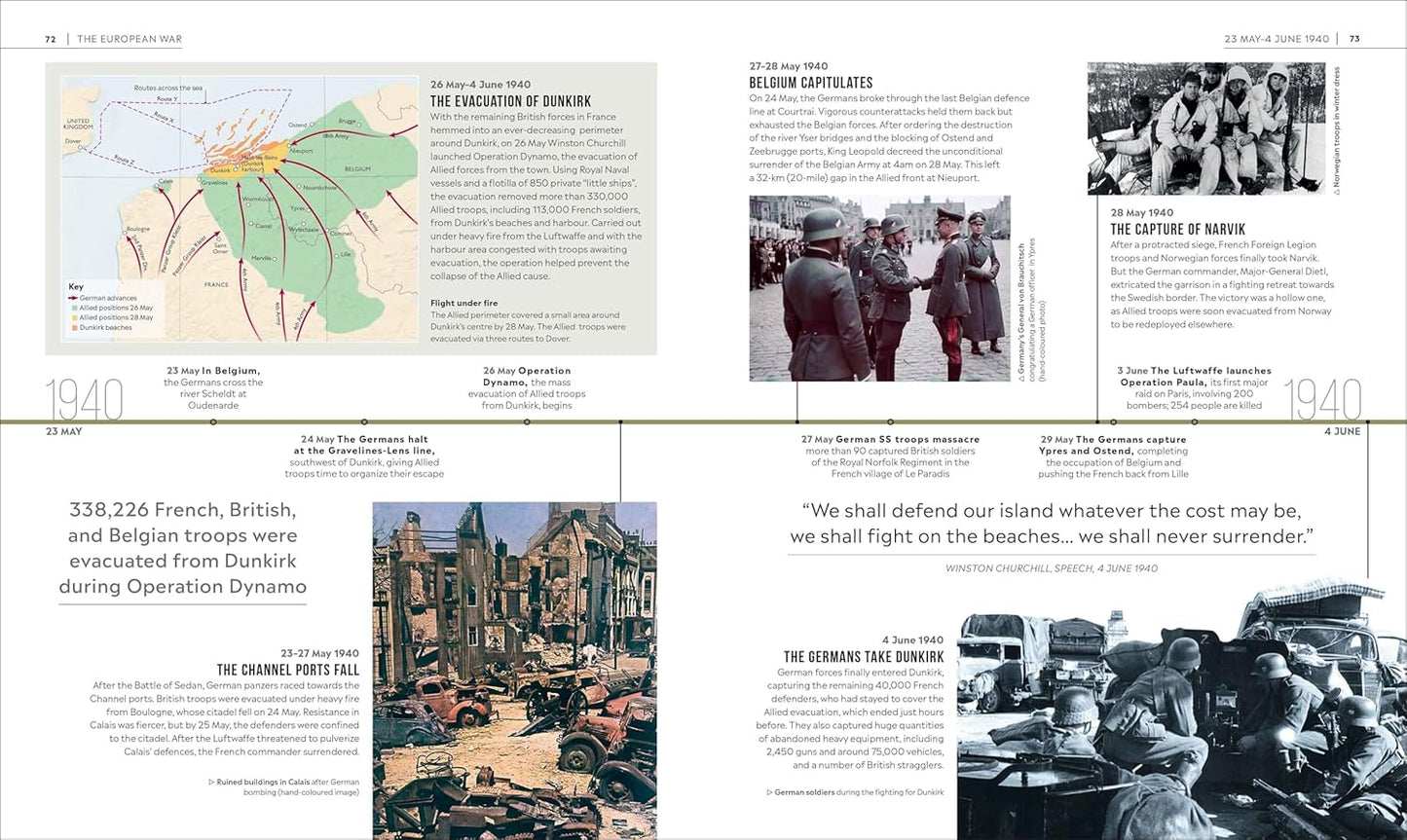The image size is (1407, 840).
Task: Click the '27 May German SS troops massacre' entry
Action: 890,457
